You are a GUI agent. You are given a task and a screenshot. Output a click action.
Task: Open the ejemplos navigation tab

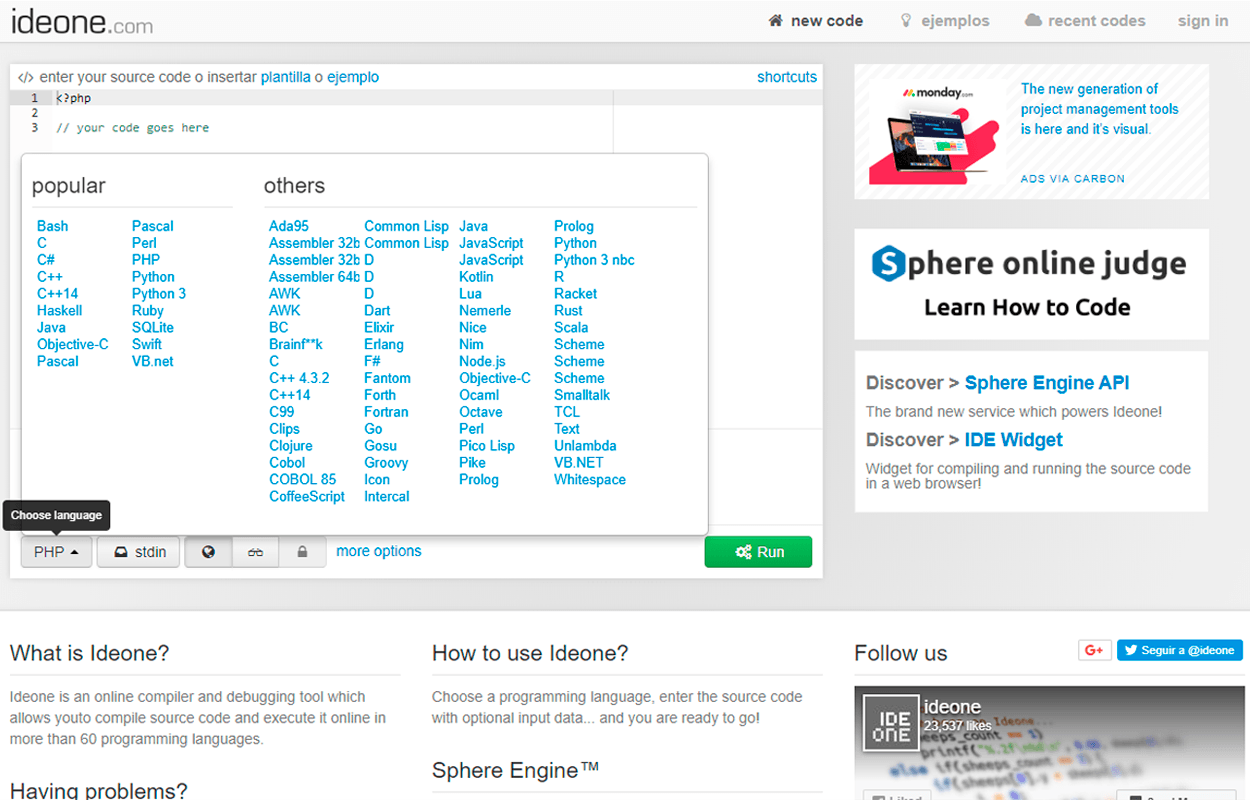tap(944, 20)
